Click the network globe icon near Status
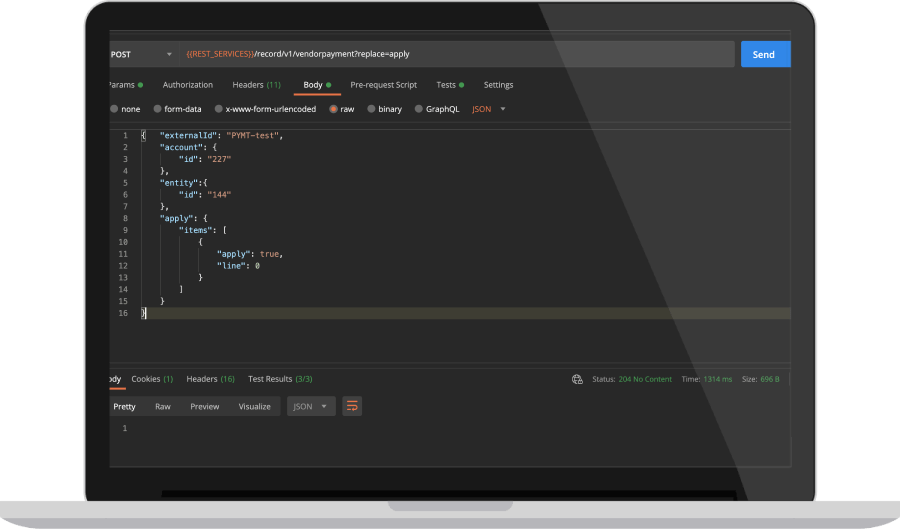 point(577,379)
